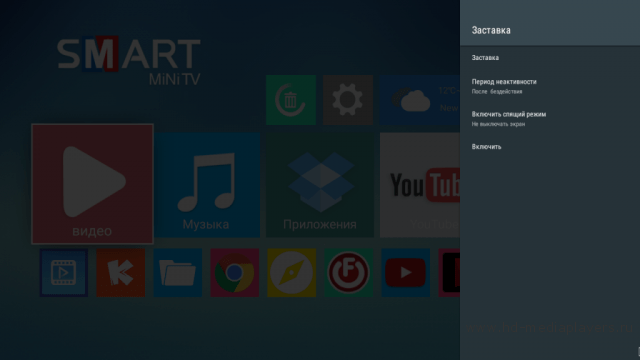Open the Приложения tile
The width and height of the screenshot is (640, 360).
coord(320,185)
